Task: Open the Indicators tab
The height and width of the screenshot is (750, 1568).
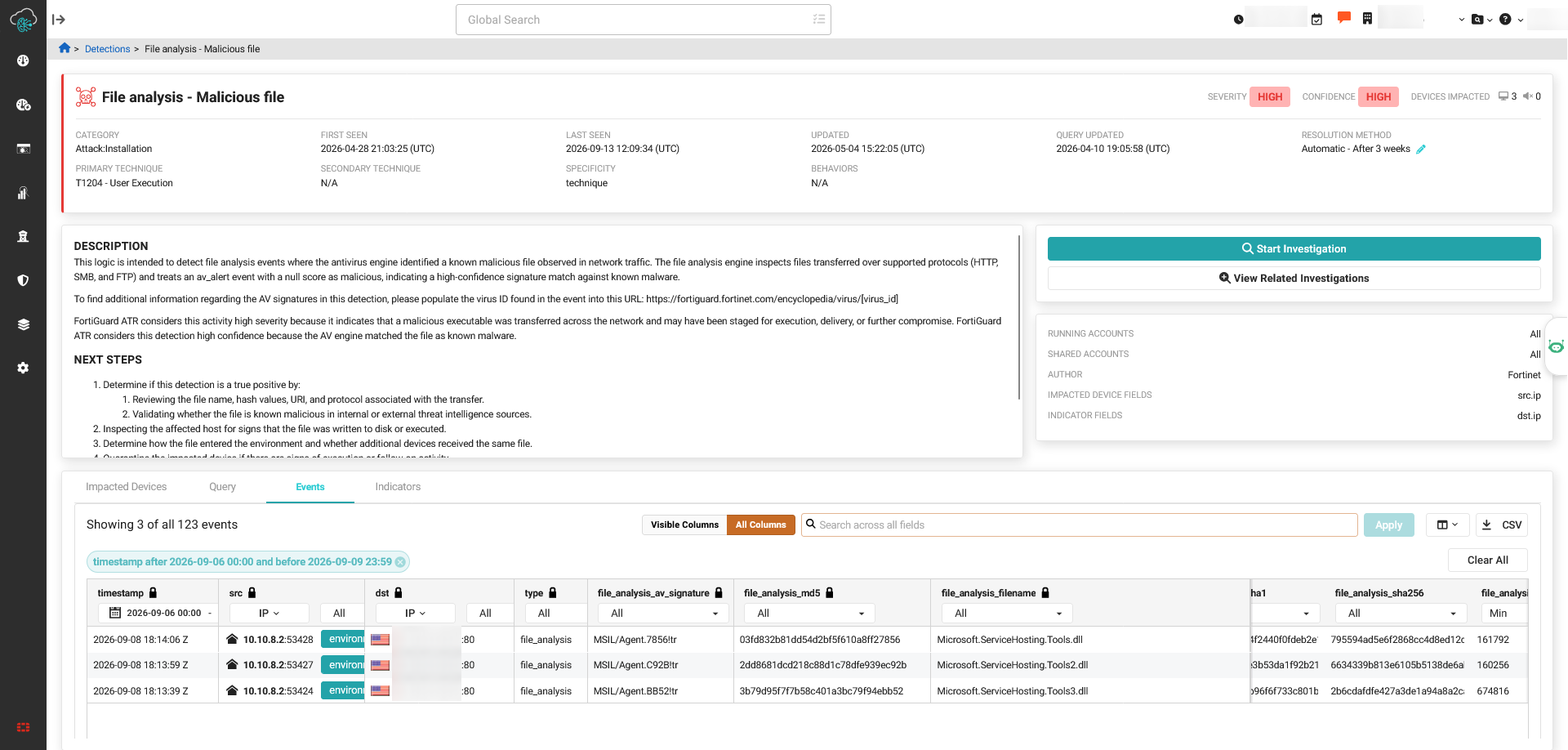Action: 398,487
